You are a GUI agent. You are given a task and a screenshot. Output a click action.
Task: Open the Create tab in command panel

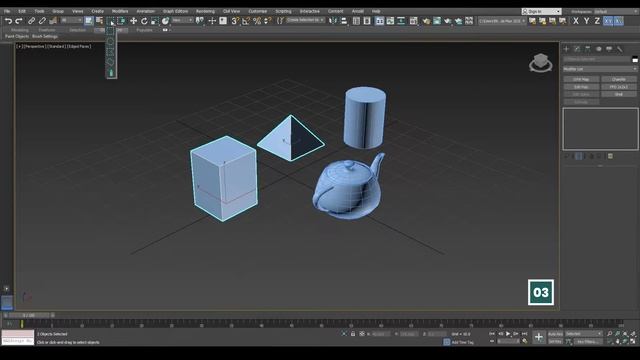pyautogui.click(x=567, y=49)
